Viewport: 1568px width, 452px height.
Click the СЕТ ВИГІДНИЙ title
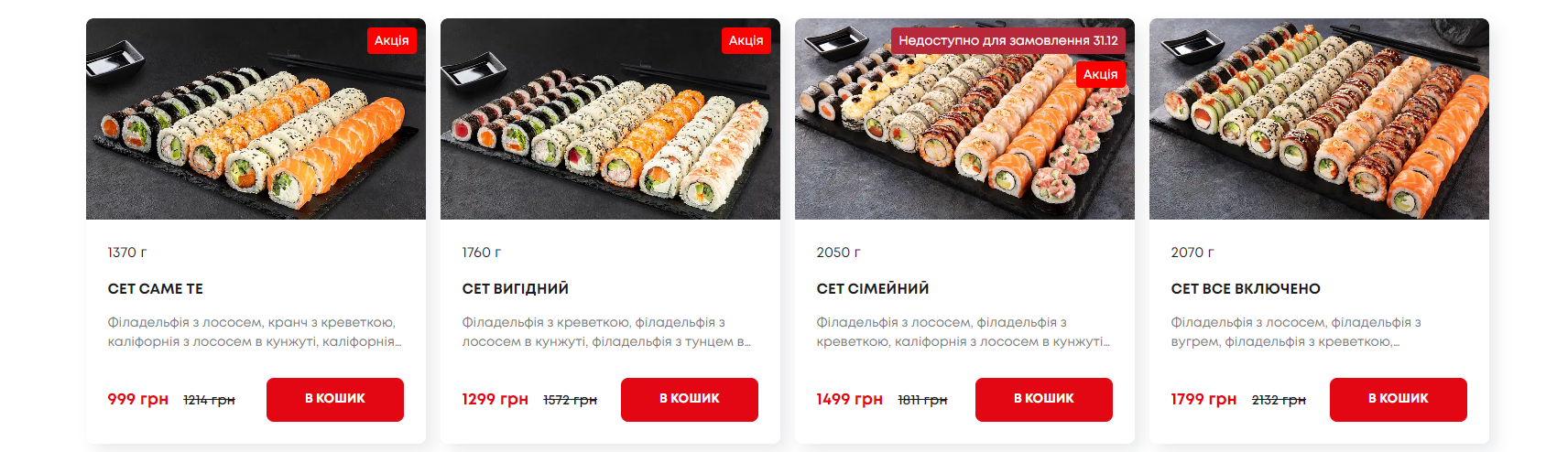[x=516, y=289]
